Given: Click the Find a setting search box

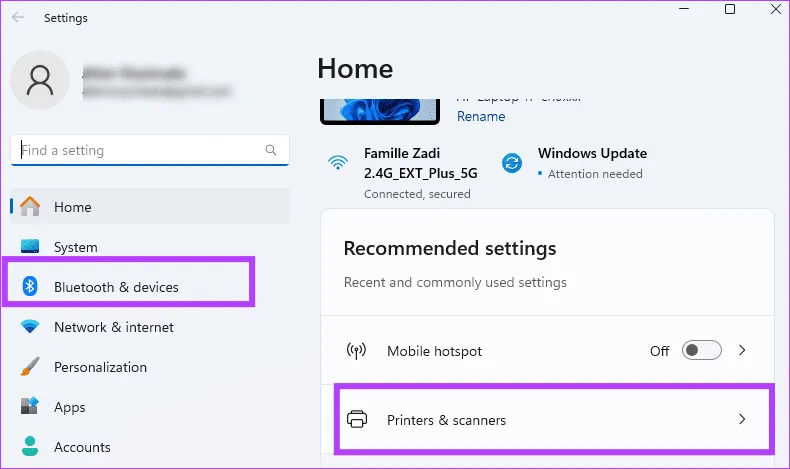Looking at the screenshot, I should 140,151.
